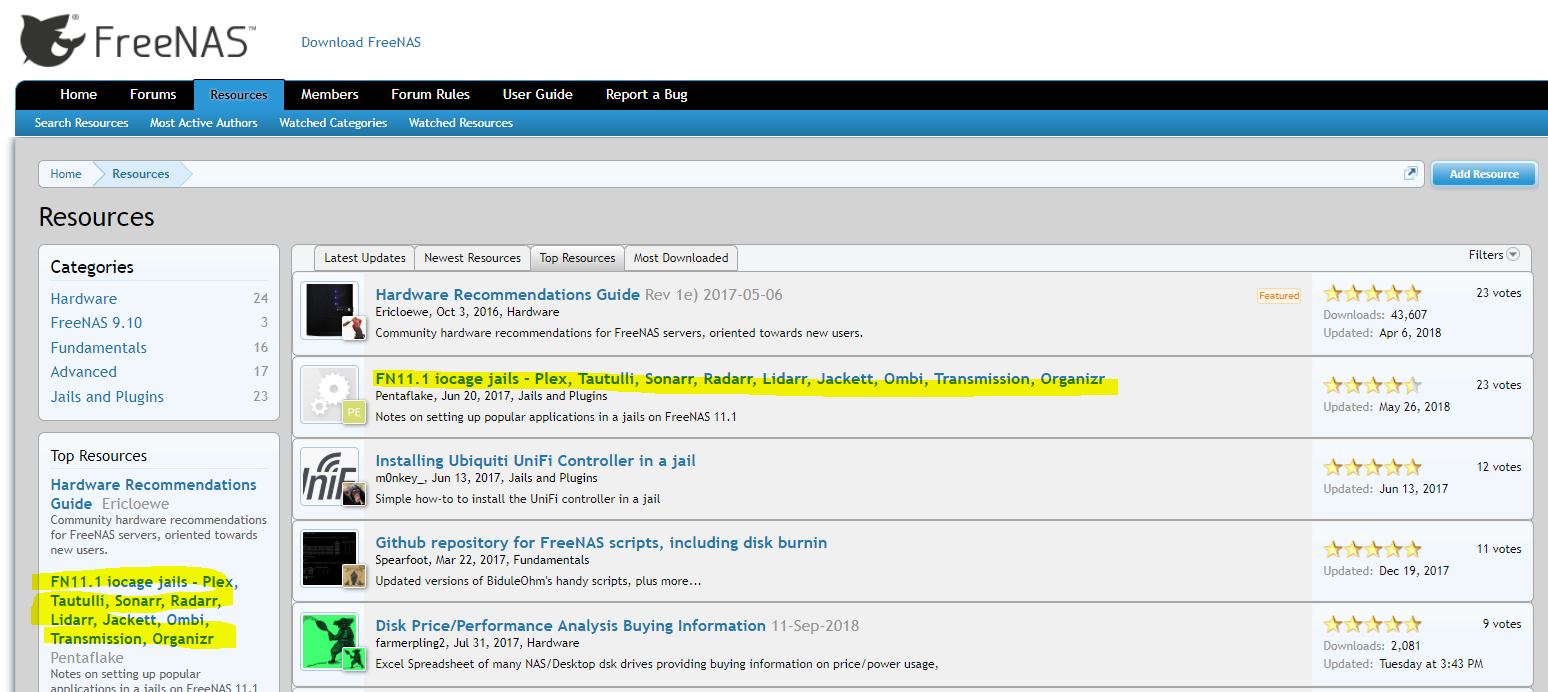Open Disk Price/Performance Analysis Buying Information title
Image resolution: width=1548 pixels, height=692 pixels.
coord(570,626)
